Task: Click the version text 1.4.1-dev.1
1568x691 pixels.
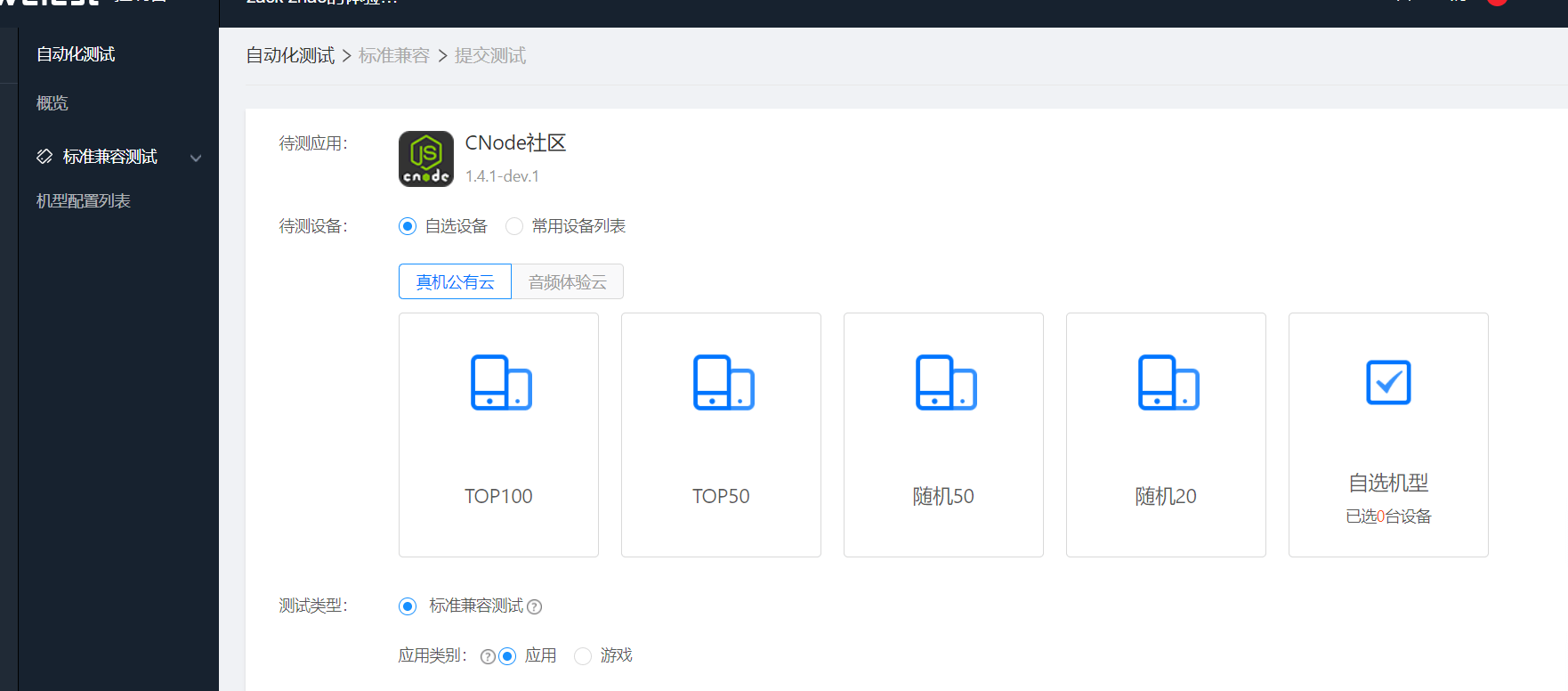Action: point(502,176)
